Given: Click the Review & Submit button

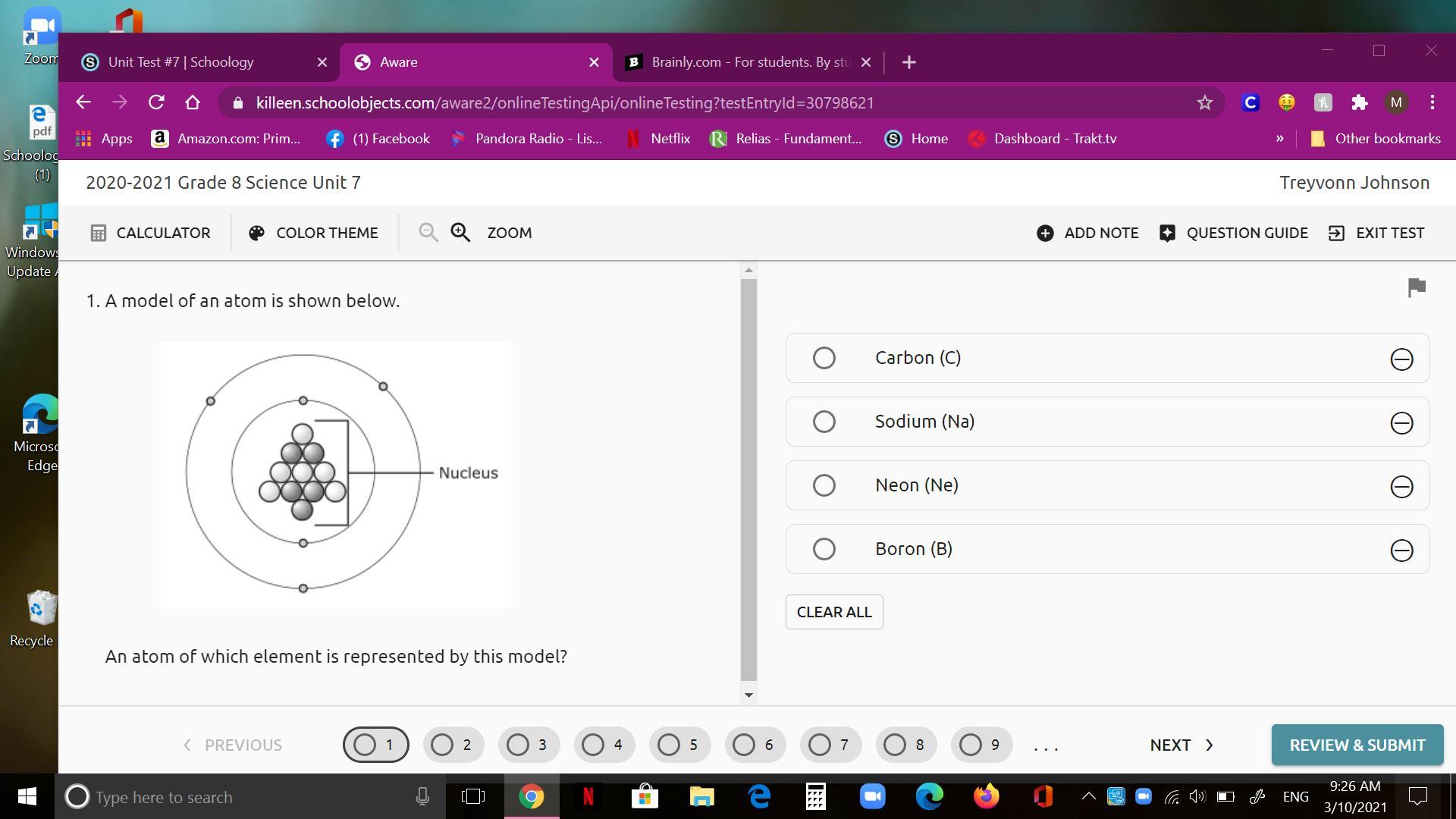Looking at the screenshot, I should pyautogui.click(x=1357, y=745).
